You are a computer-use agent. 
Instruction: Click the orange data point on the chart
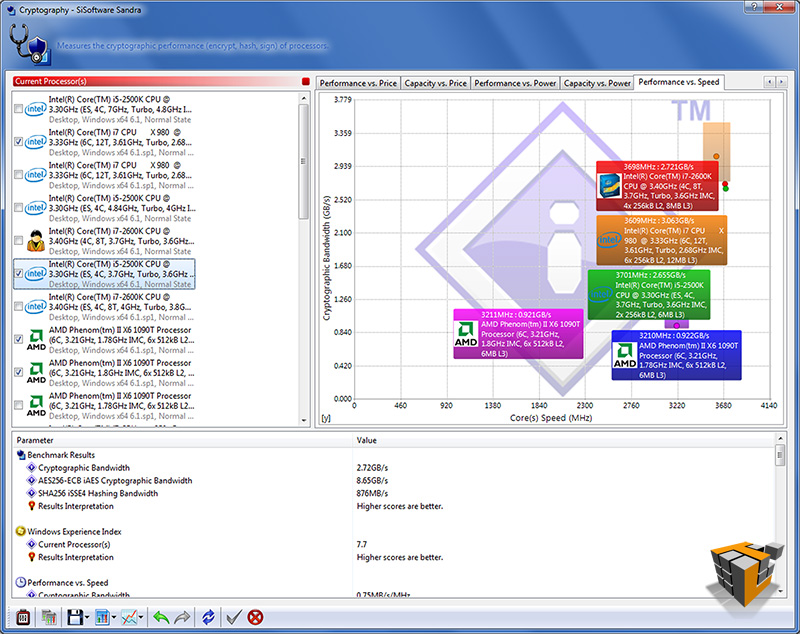(716, 156)
